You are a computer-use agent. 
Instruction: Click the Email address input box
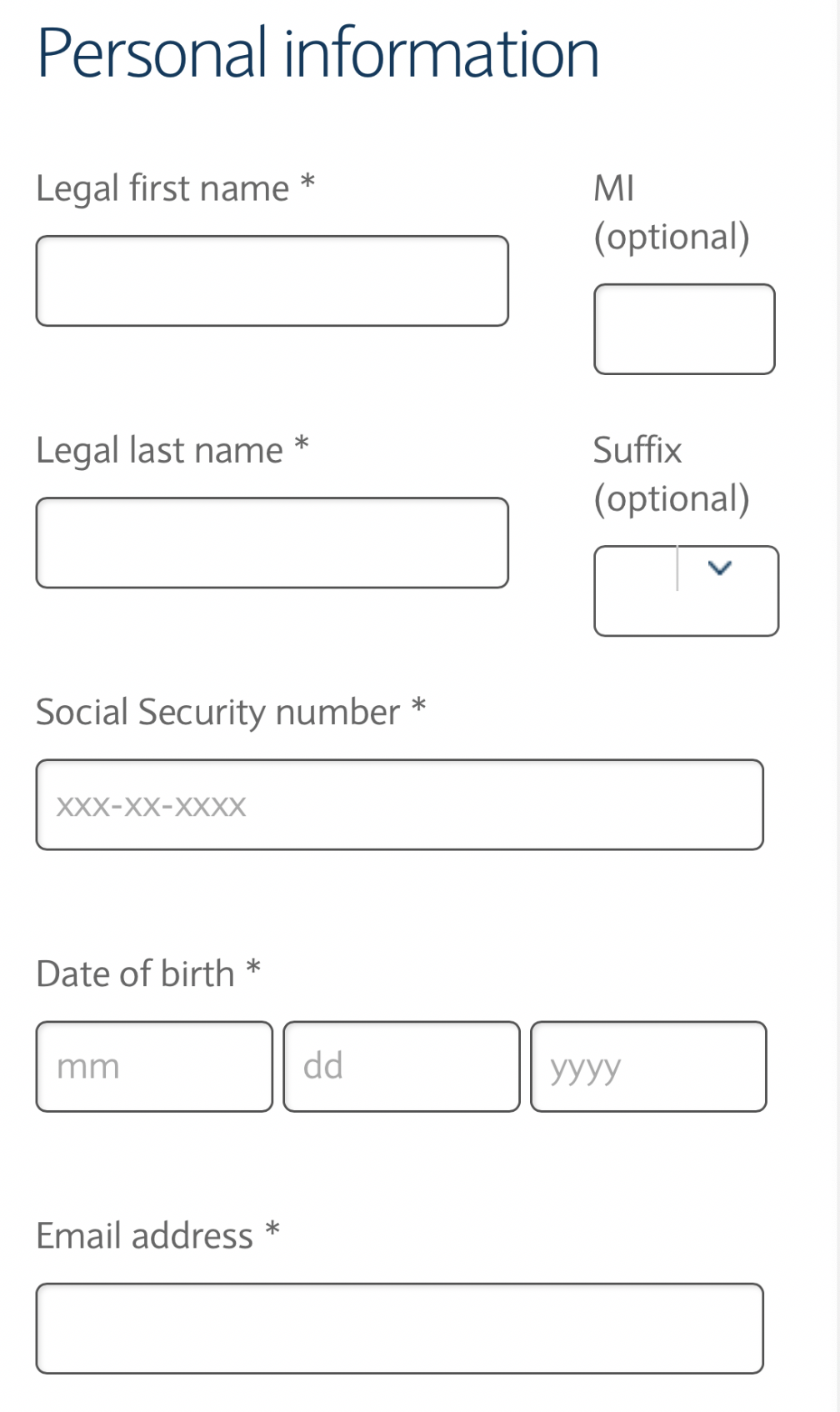(399, 1328)
